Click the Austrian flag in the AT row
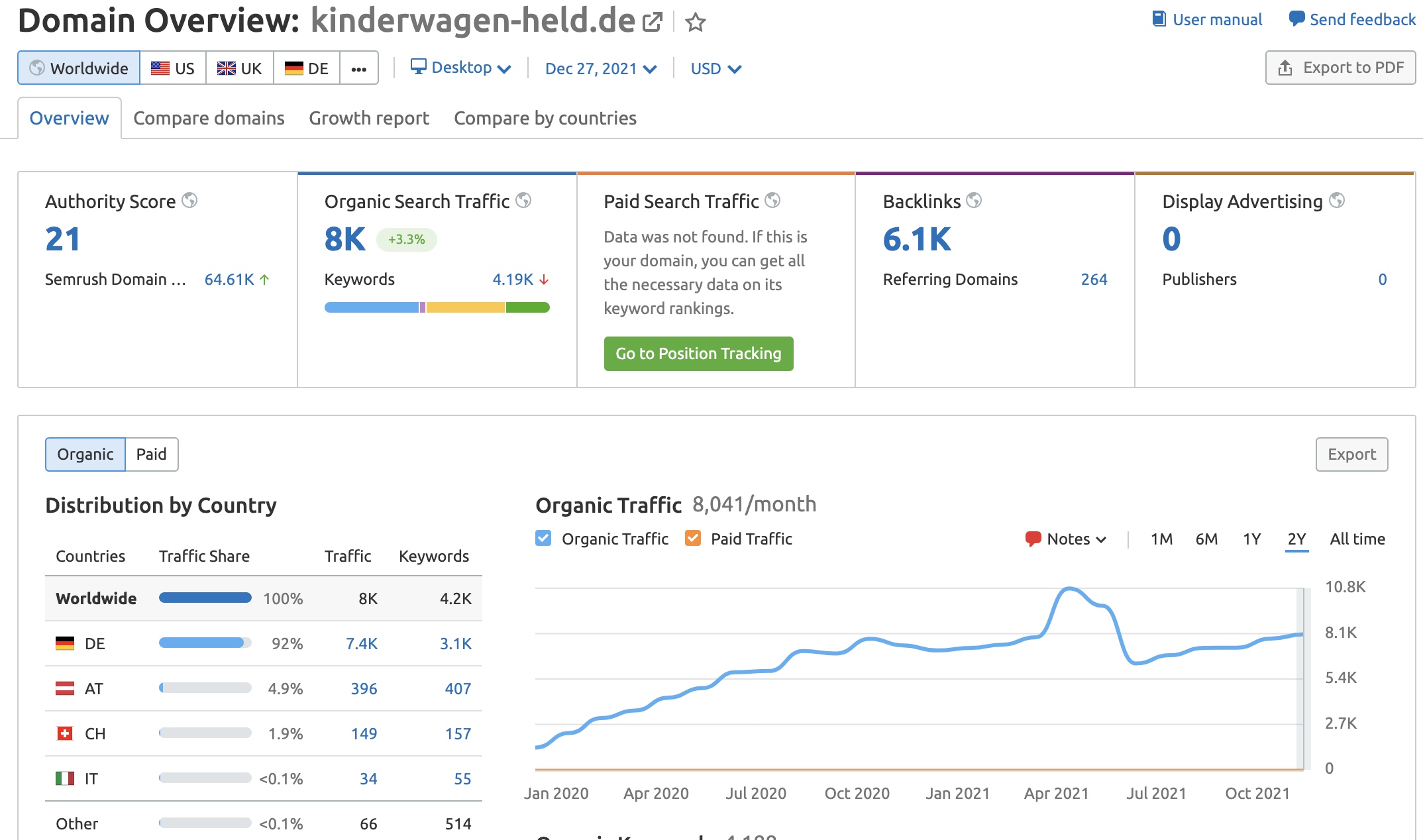Screen dimensions: 1423x840 click(x=65, y=688)
